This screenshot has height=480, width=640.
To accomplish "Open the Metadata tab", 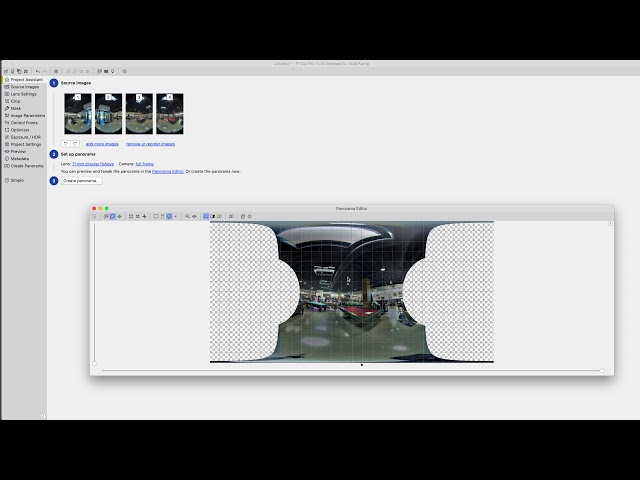I will (x=24, y=158).
